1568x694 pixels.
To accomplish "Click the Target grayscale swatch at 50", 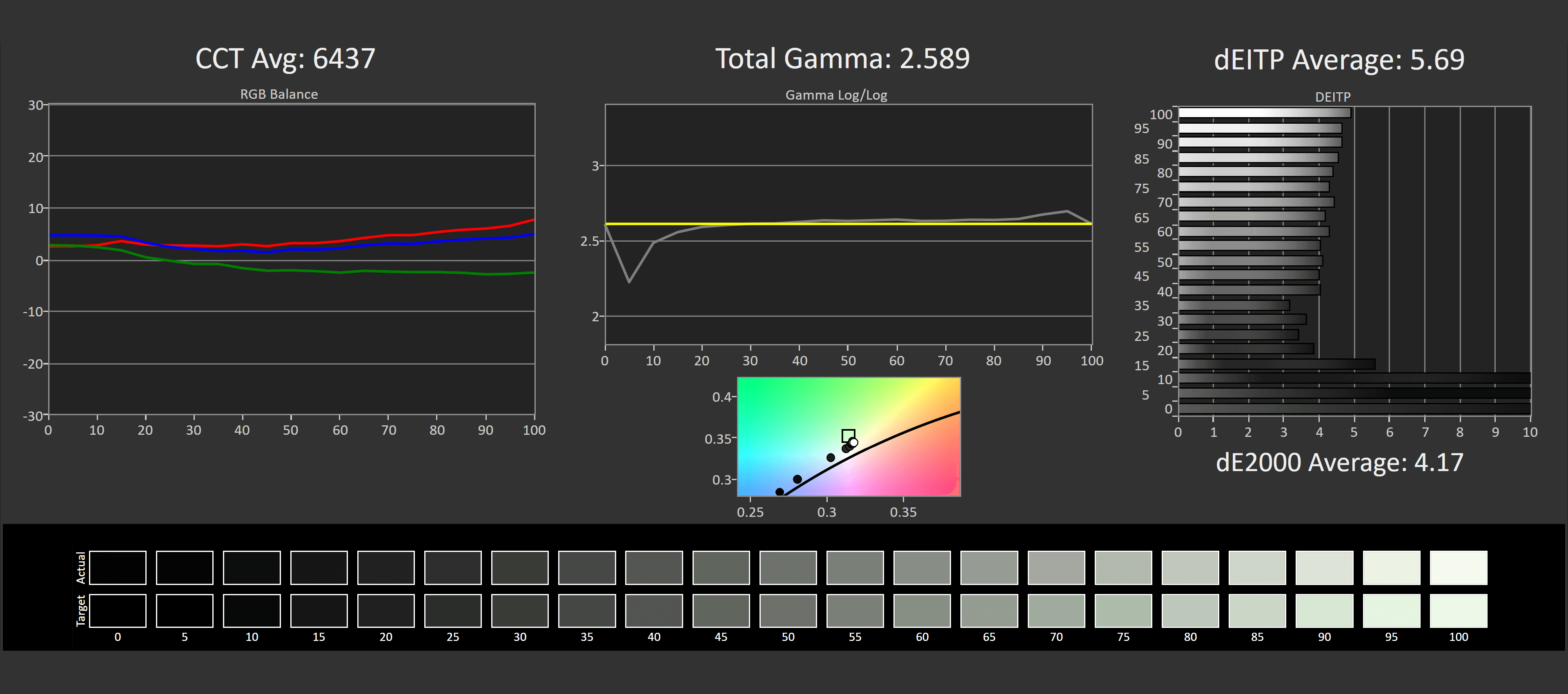I will (x=788, y=611).
